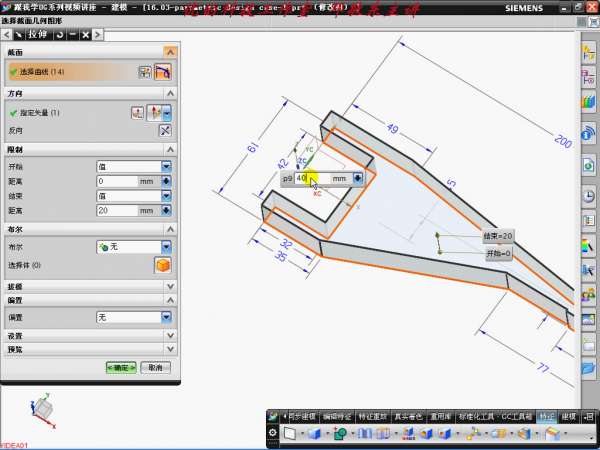Click the settings gear icon in bottom toolbar
Screen dimensions: 600x450
coord(272,433)
